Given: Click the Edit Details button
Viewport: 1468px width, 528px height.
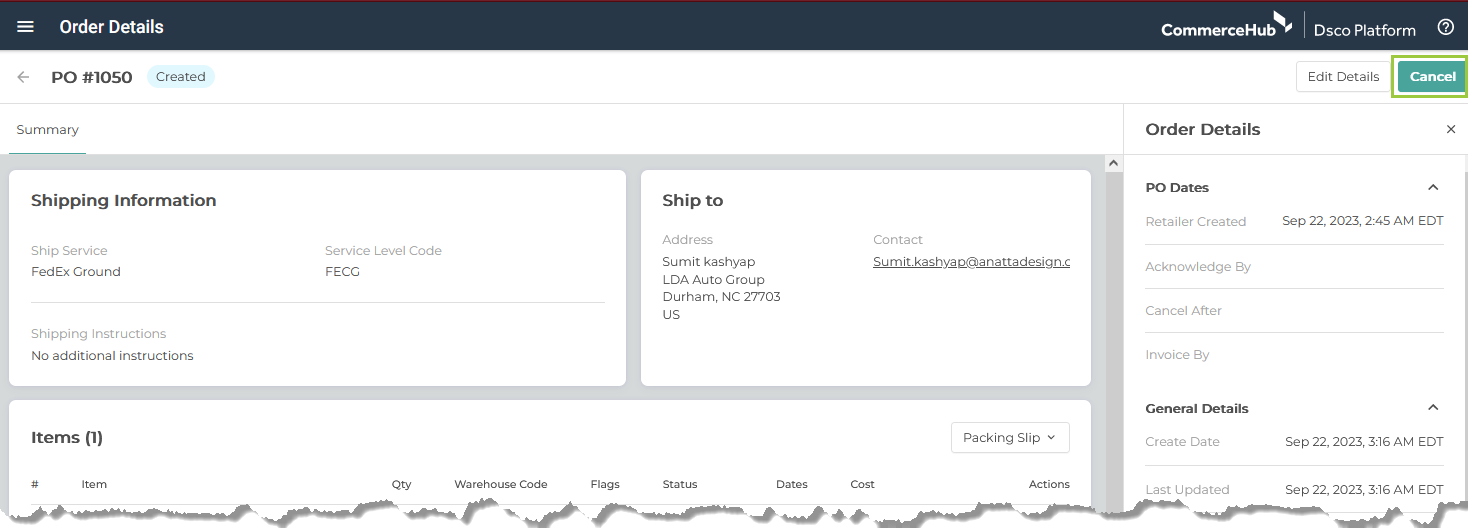Looking at the screenshot, I should coord(1343,77).
